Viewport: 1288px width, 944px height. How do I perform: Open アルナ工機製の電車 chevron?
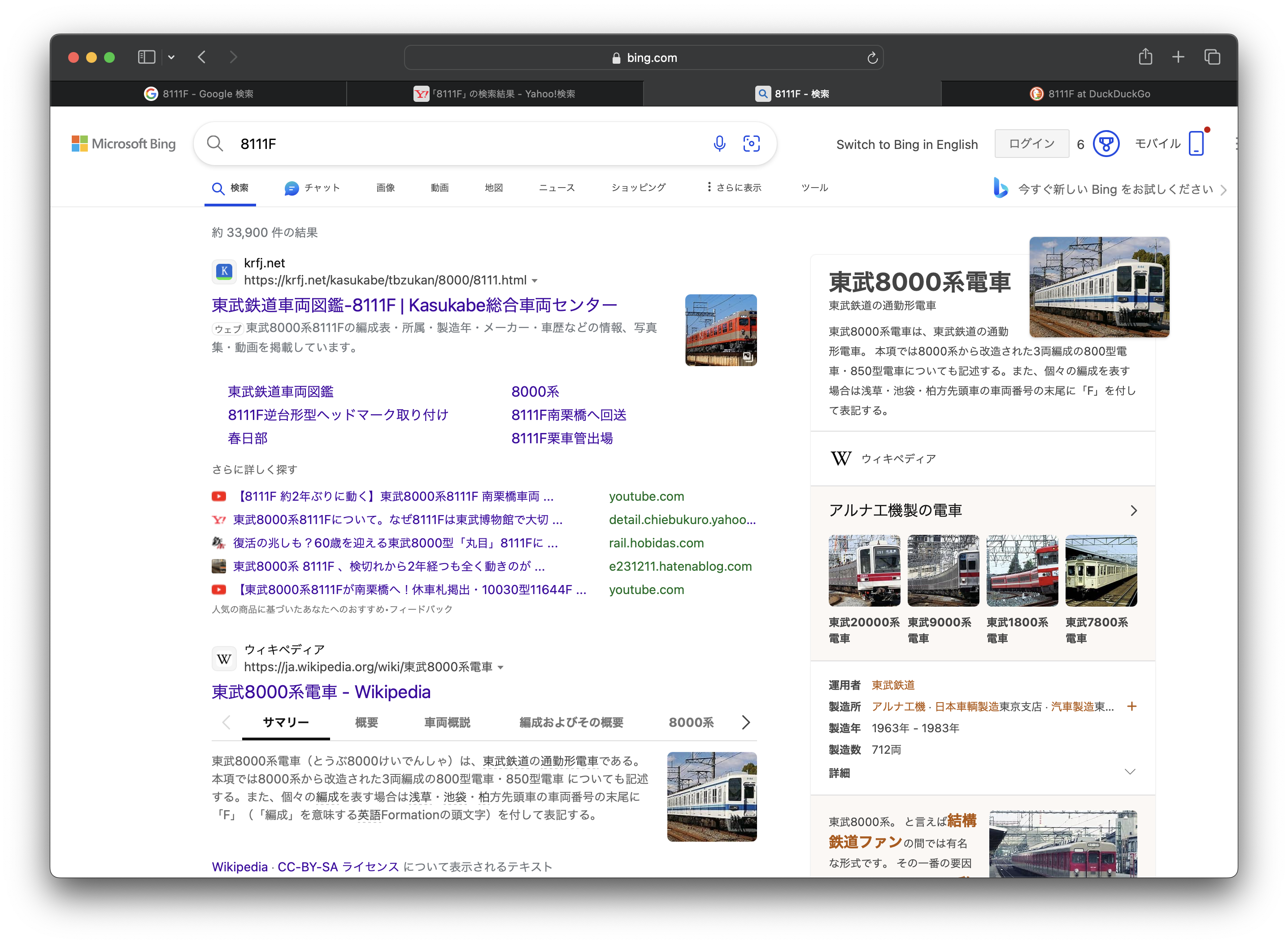[1134, 510]
